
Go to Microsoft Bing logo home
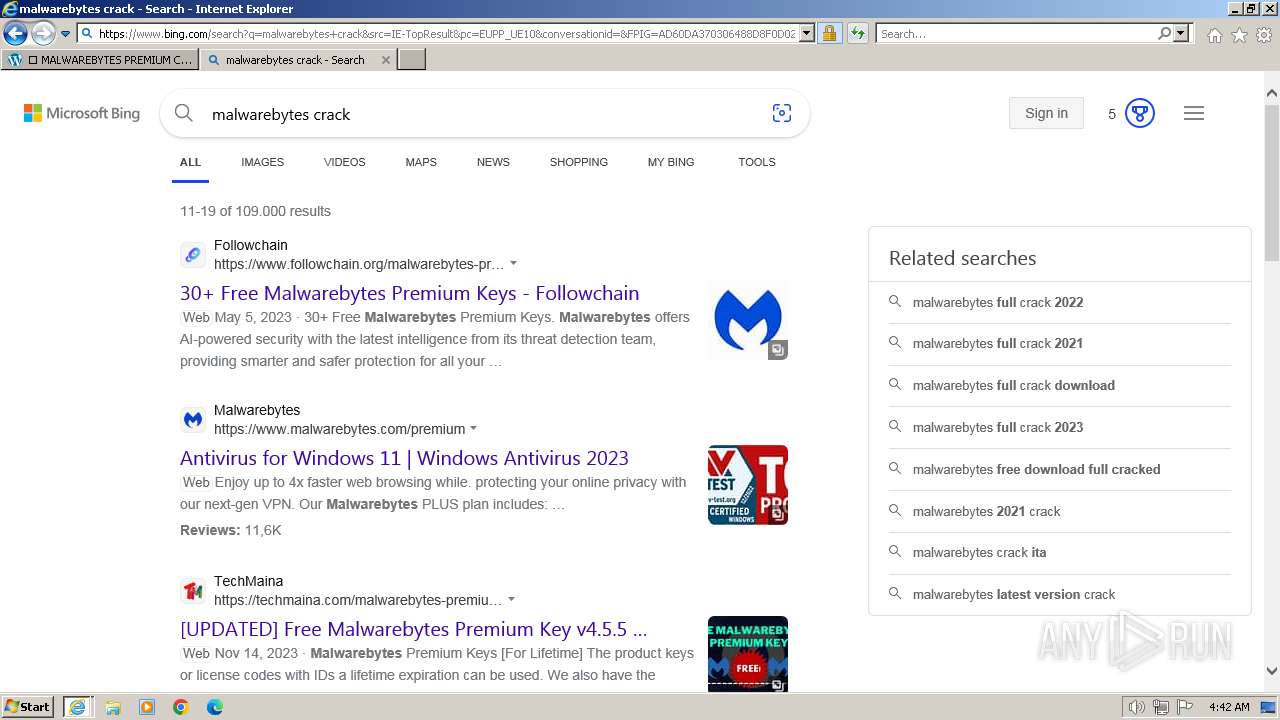[x=82, y=114]
